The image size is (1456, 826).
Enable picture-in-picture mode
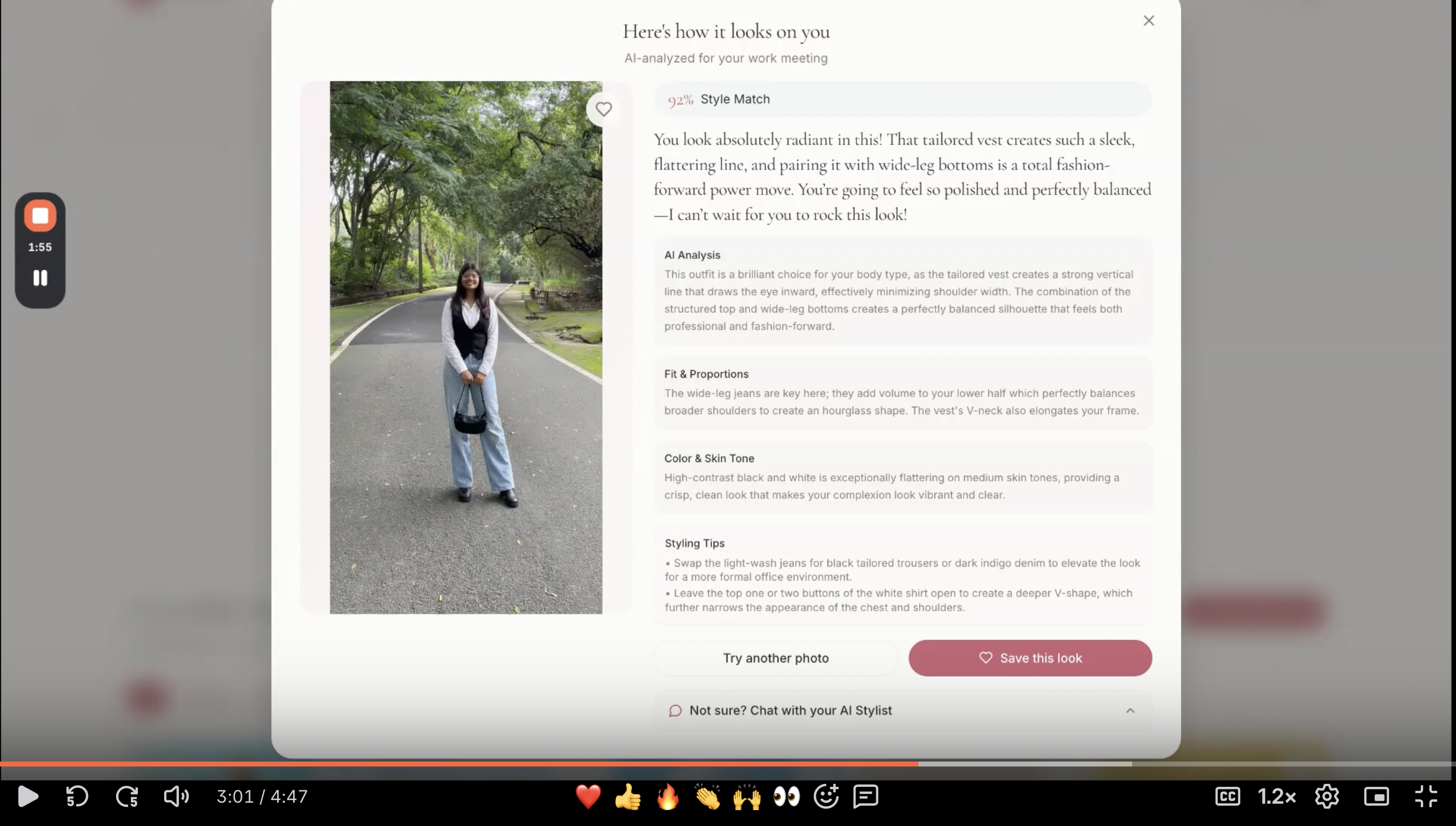pyautogui.click(x=1377, y=796)
